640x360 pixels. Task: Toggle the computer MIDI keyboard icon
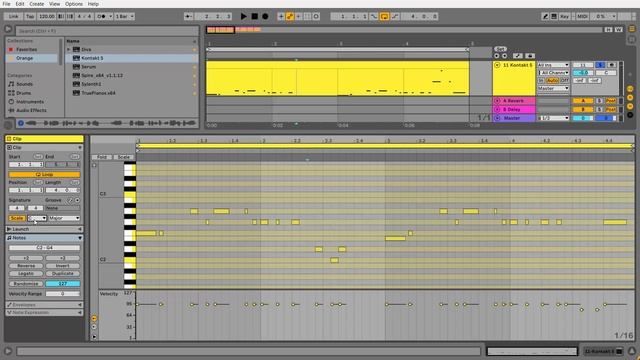click(x=554, y=16)
